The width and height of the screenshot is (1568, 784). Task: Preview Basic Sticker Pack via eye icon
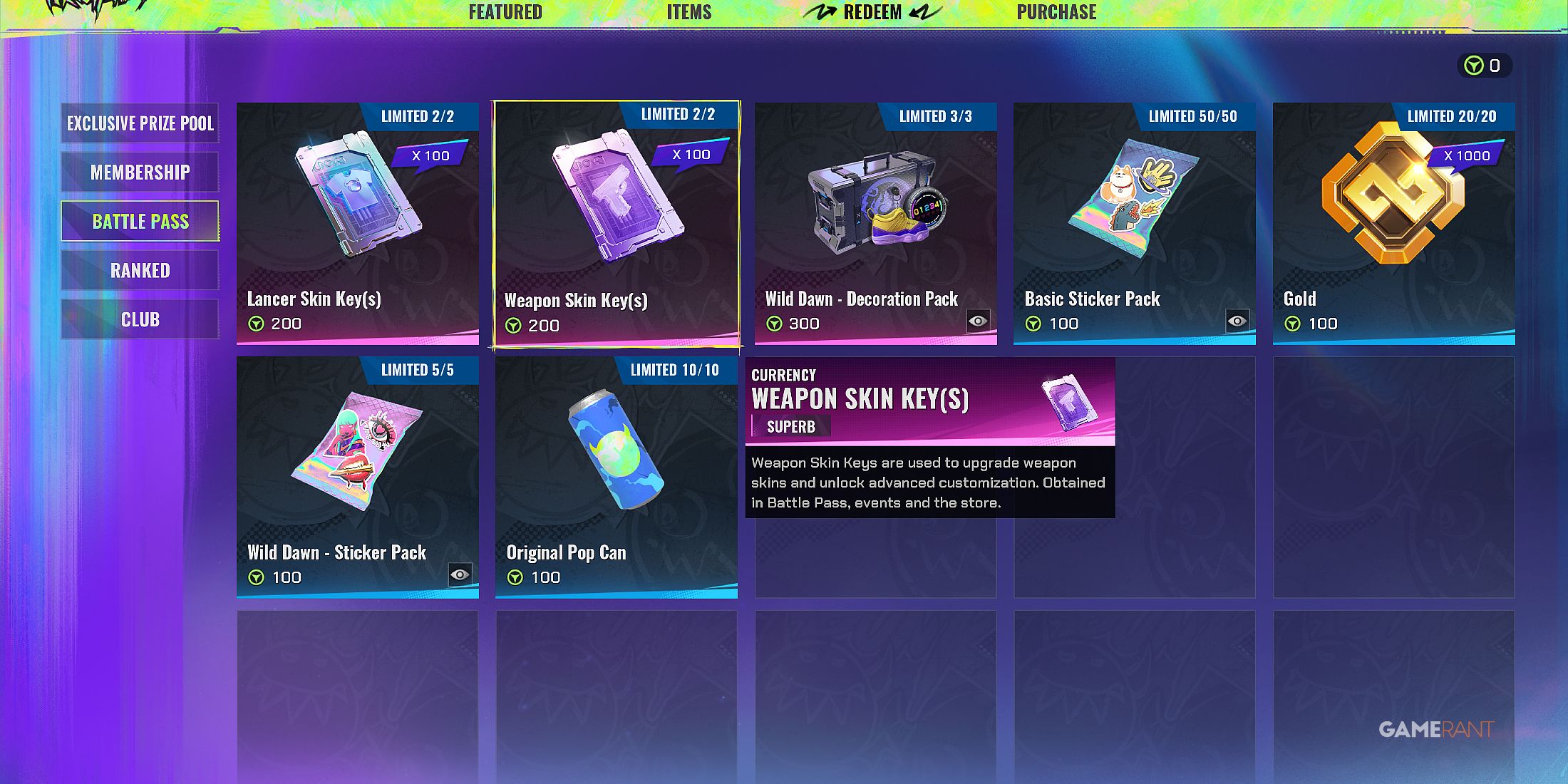(x=1237, y=321)
